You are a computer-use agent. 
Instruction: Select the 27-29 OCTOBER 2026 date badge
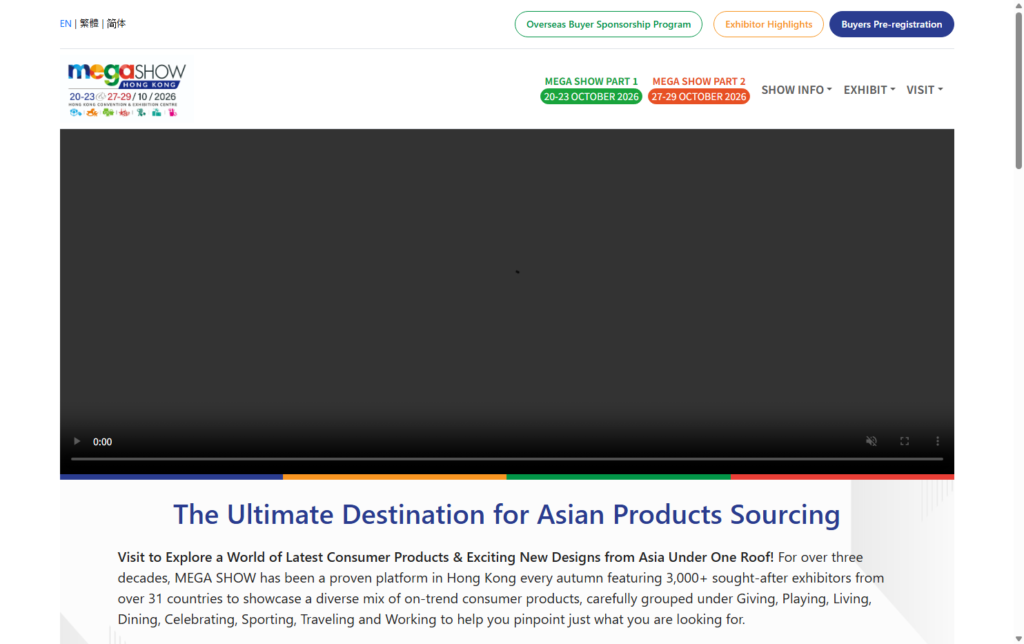tap(699, 96)
